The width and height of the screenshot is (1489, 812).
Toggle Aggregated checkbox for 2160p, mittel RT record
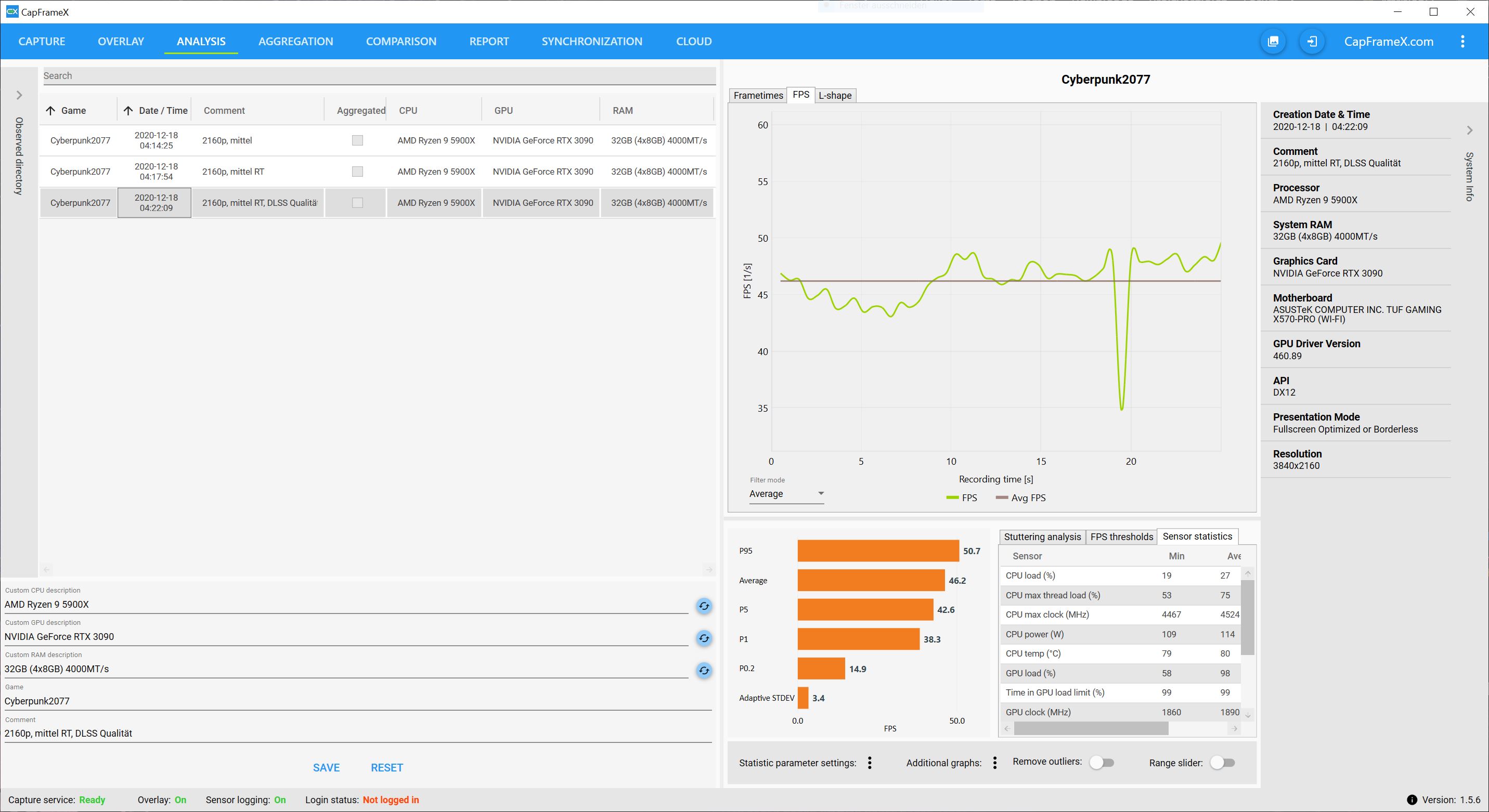coord(357,172)
